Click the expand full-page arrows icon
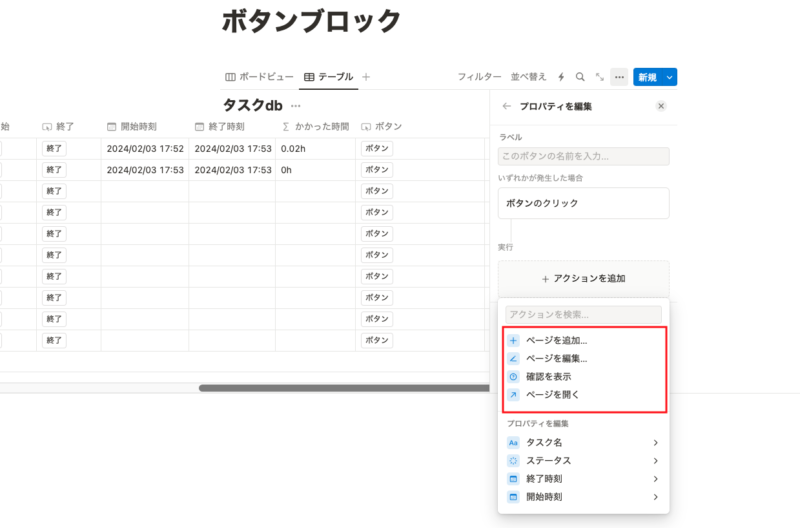 (x=599, y=77)
